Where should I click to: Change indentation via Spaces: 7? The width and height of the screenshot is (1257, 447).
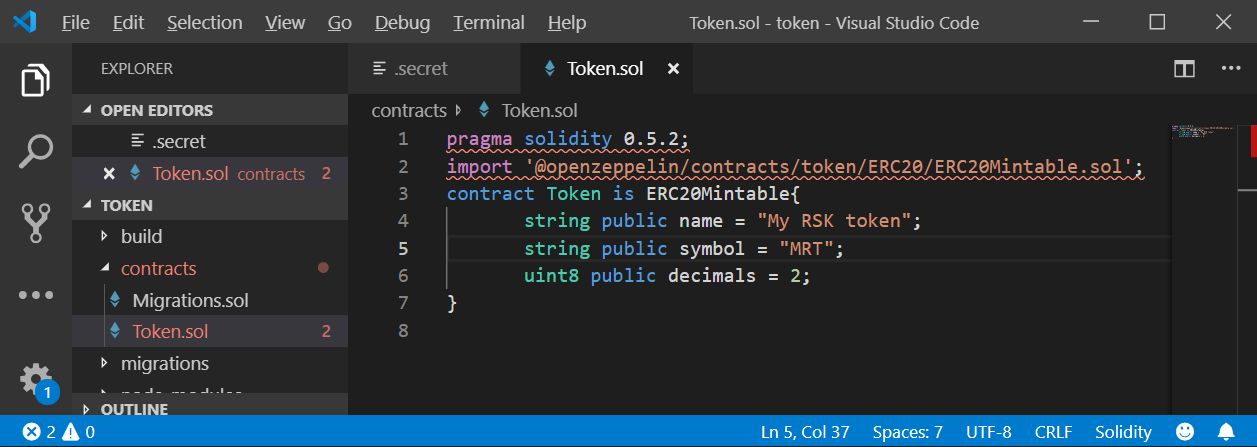tap(907, 432)
